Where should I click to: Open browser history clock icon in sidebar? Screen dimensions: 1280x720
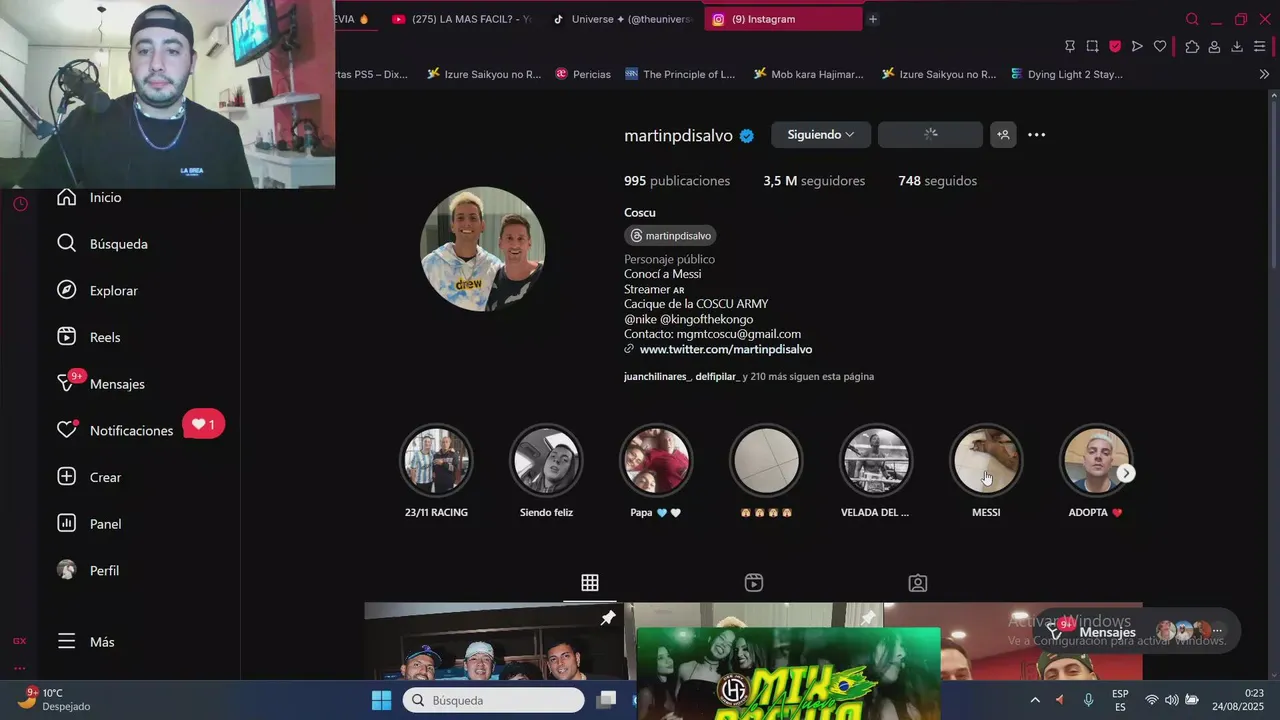coord(20,204)
